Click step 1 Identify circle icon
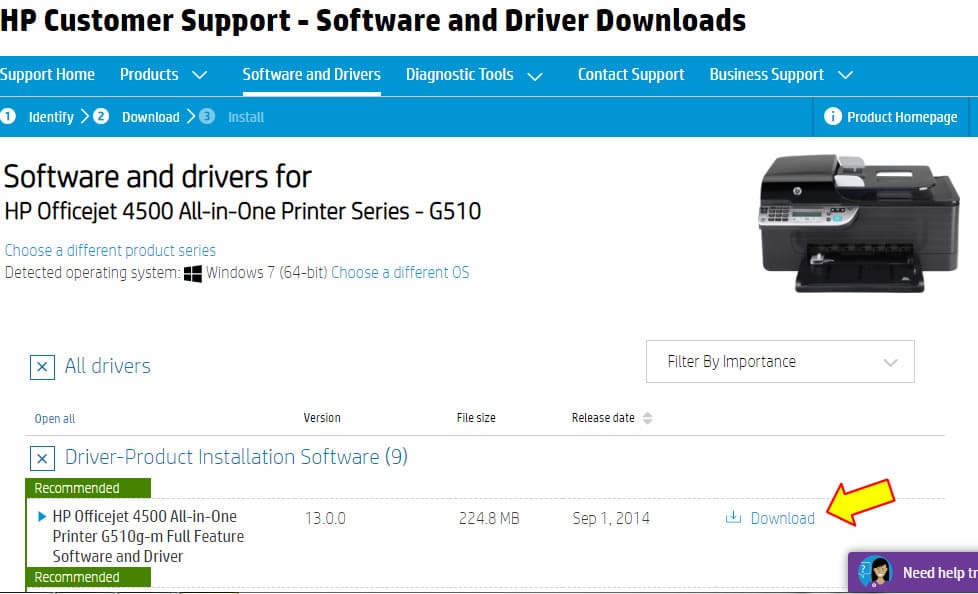The image size is (978, 594). (x=9, y=117)
